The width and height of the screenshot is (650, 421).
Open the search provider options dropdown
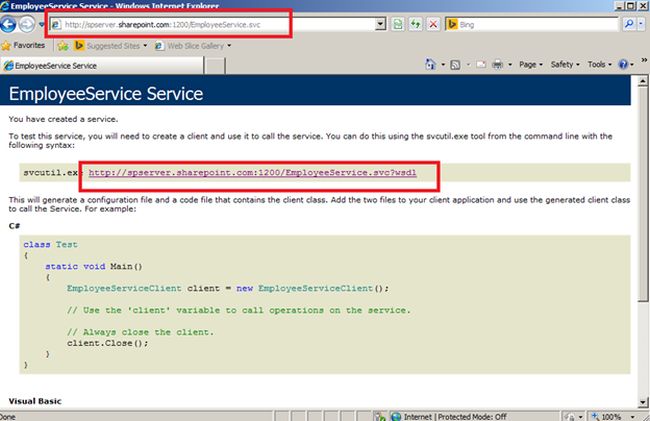click(x=641, y=24)
